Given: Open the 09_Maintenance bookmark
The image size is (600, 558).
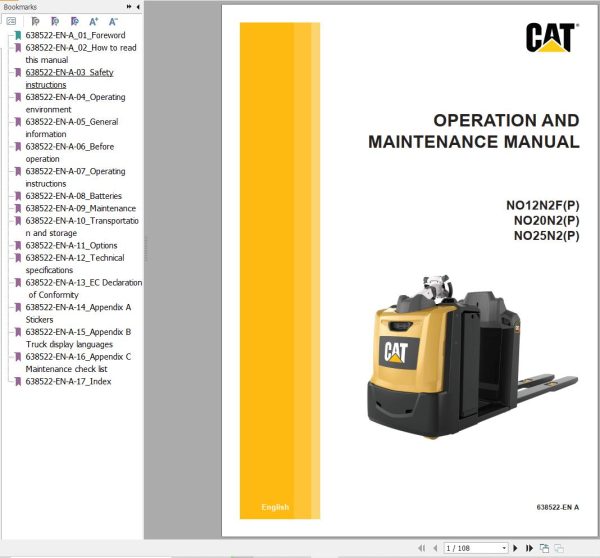Looking at the screenshot, I should tap(81, 208).
